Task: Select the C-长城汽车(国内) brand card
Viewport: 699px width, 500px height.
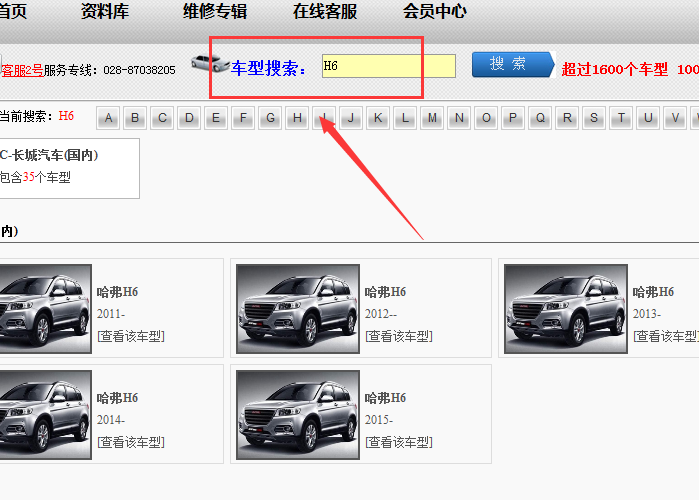Action: (x=69, y=168)
